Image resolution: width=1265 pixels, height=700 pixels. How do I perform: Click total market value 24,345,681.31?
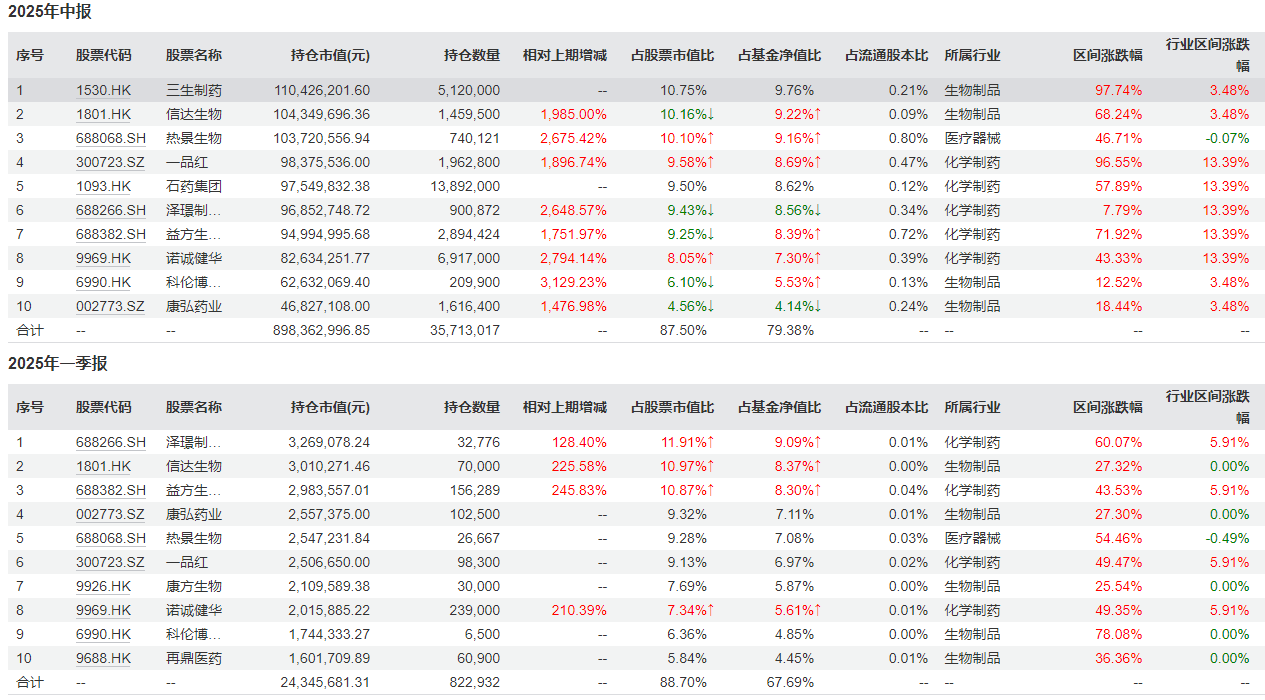[326, 682]
